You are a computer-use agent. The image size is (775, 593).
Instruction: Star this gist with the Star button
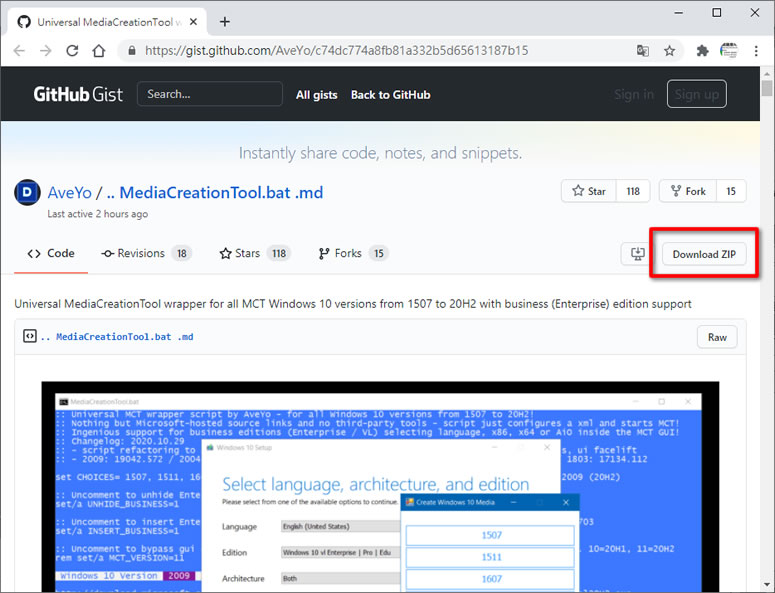point(589,191)
